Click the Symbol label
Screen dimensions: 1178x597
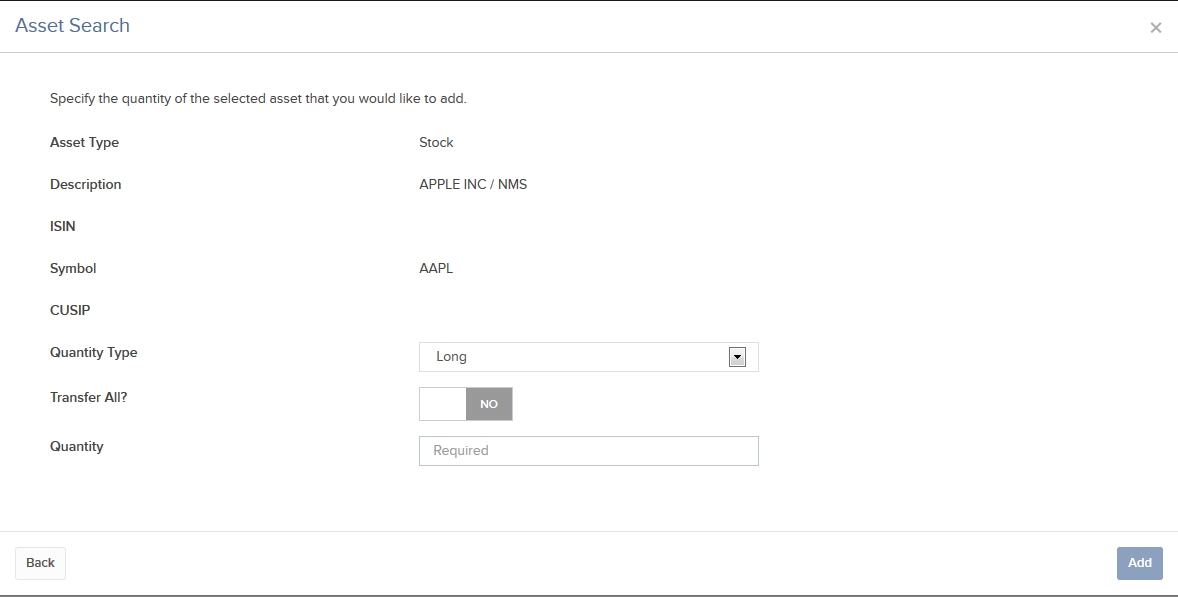point(73,269)
